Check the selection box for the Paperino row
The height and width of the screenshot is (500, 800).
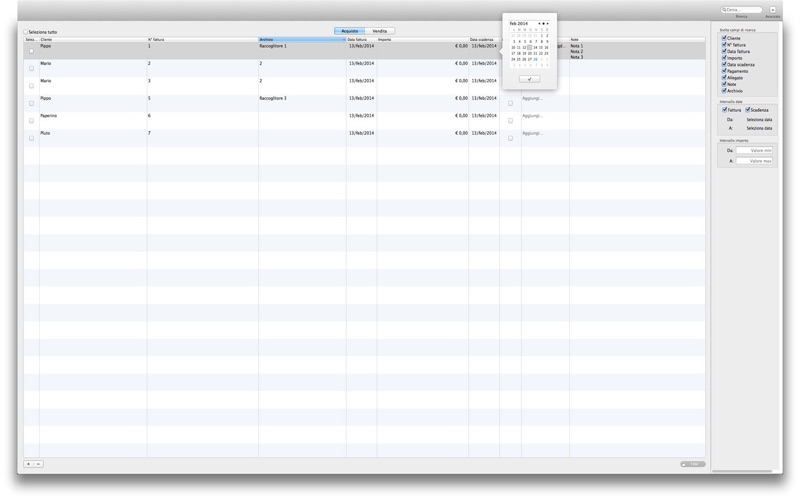click(32, 121)
